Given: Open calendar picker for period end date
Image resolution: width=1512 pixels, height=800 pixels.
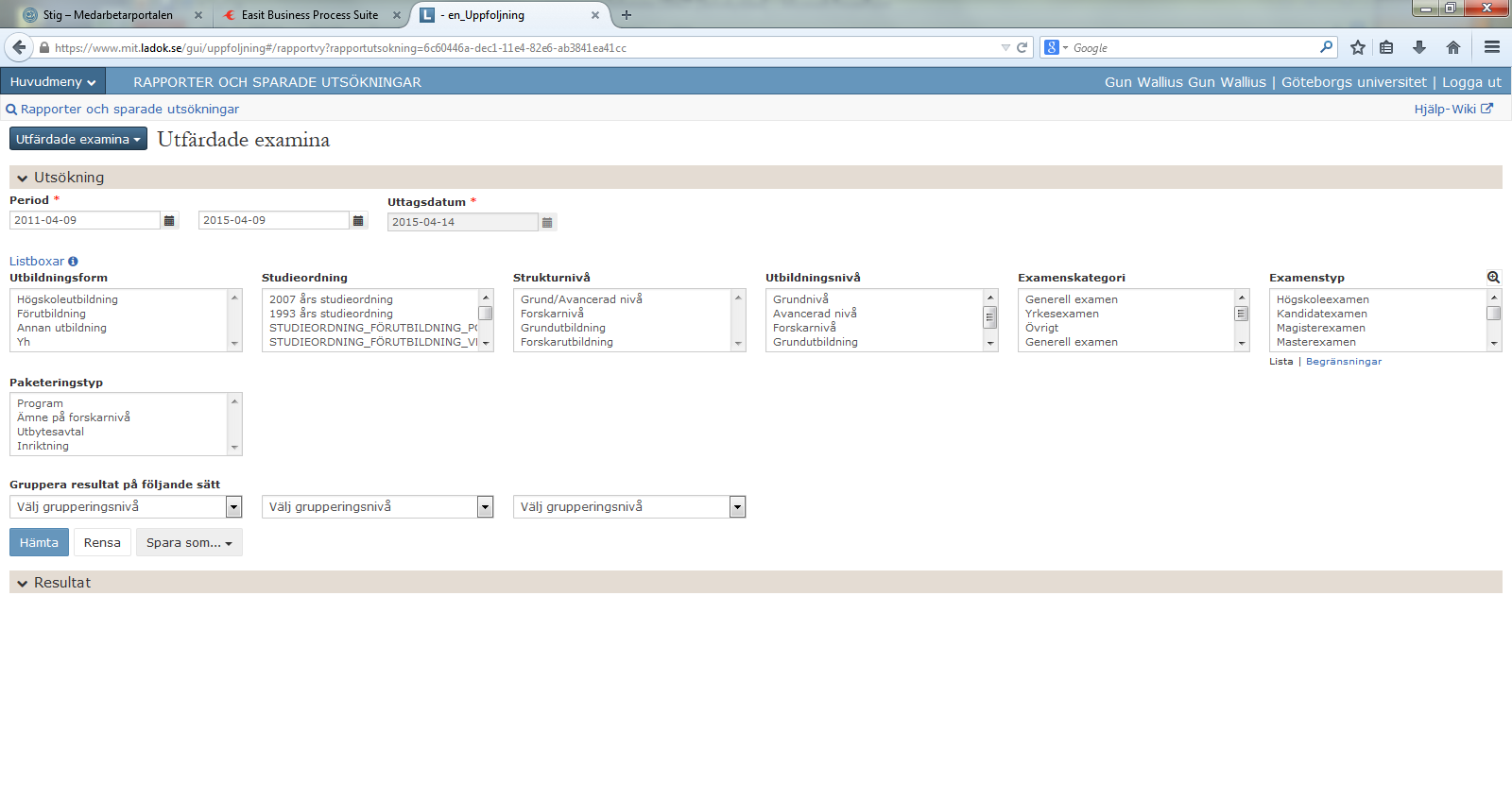Looking at the screenshot, I should 358,220.
